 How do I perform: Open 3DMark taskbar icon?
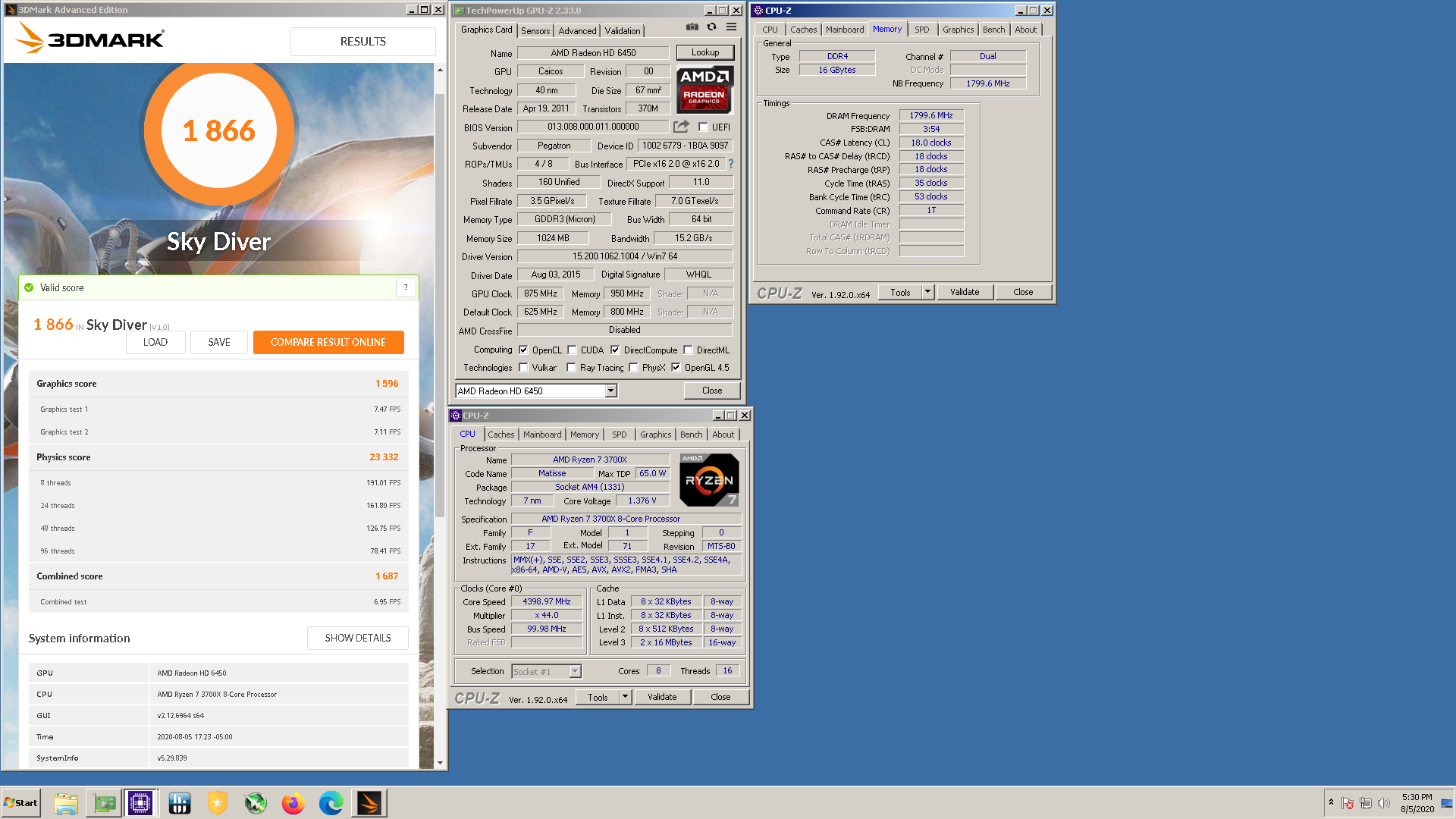pos(369,803)
